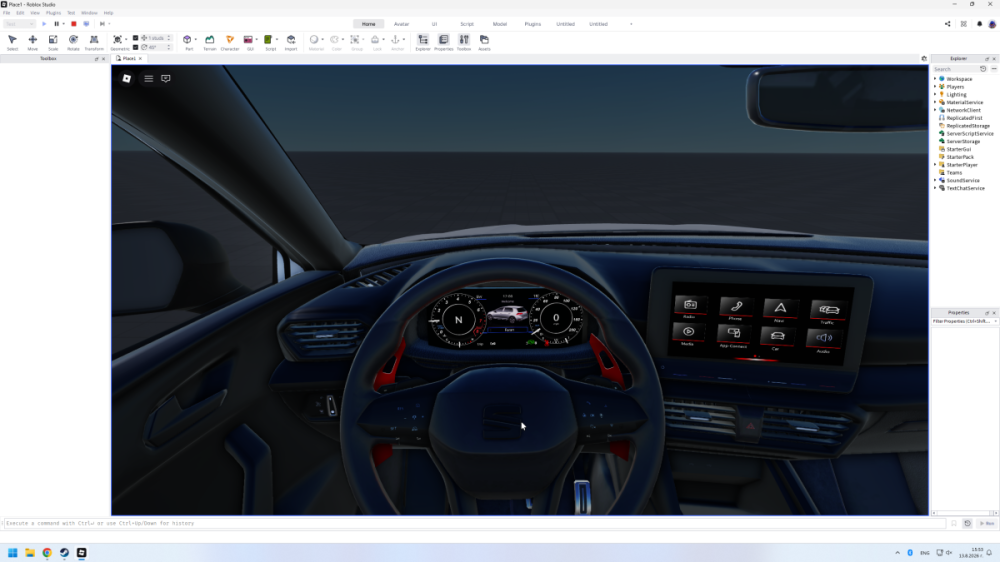Activate the Move tool

point(33,42)
